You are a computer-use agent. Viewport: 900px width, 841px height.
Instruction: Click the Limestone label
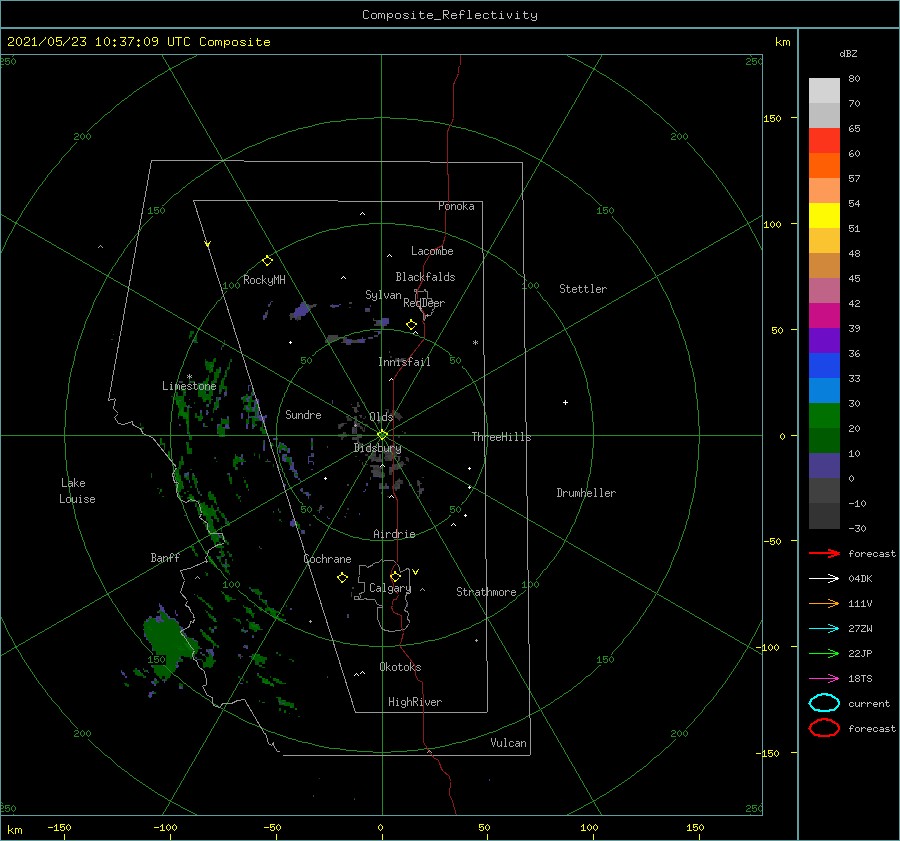point(189,386)
